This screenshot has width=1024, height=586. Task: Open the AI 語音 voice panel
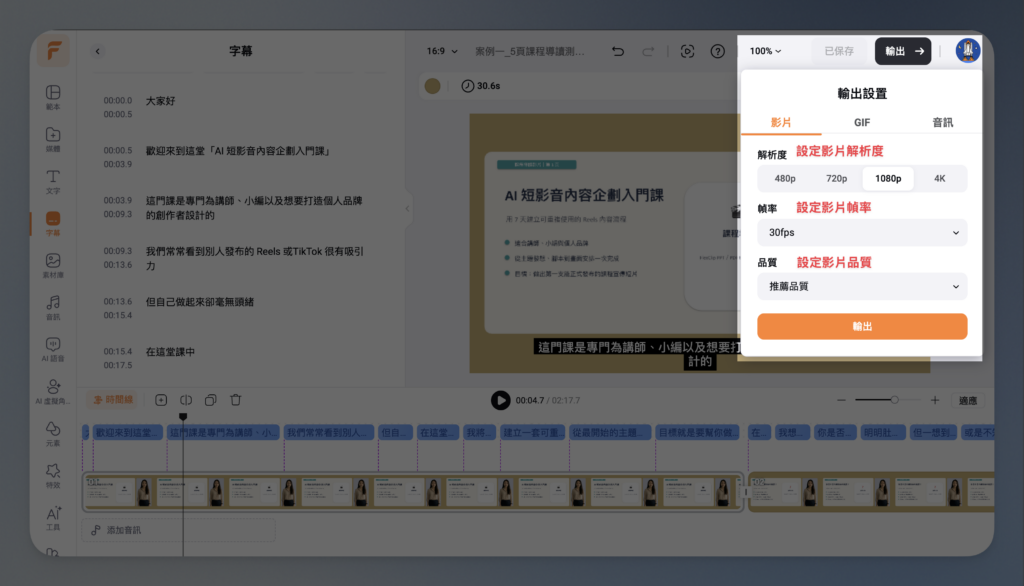pyautogui.click(x=53, y=349)
